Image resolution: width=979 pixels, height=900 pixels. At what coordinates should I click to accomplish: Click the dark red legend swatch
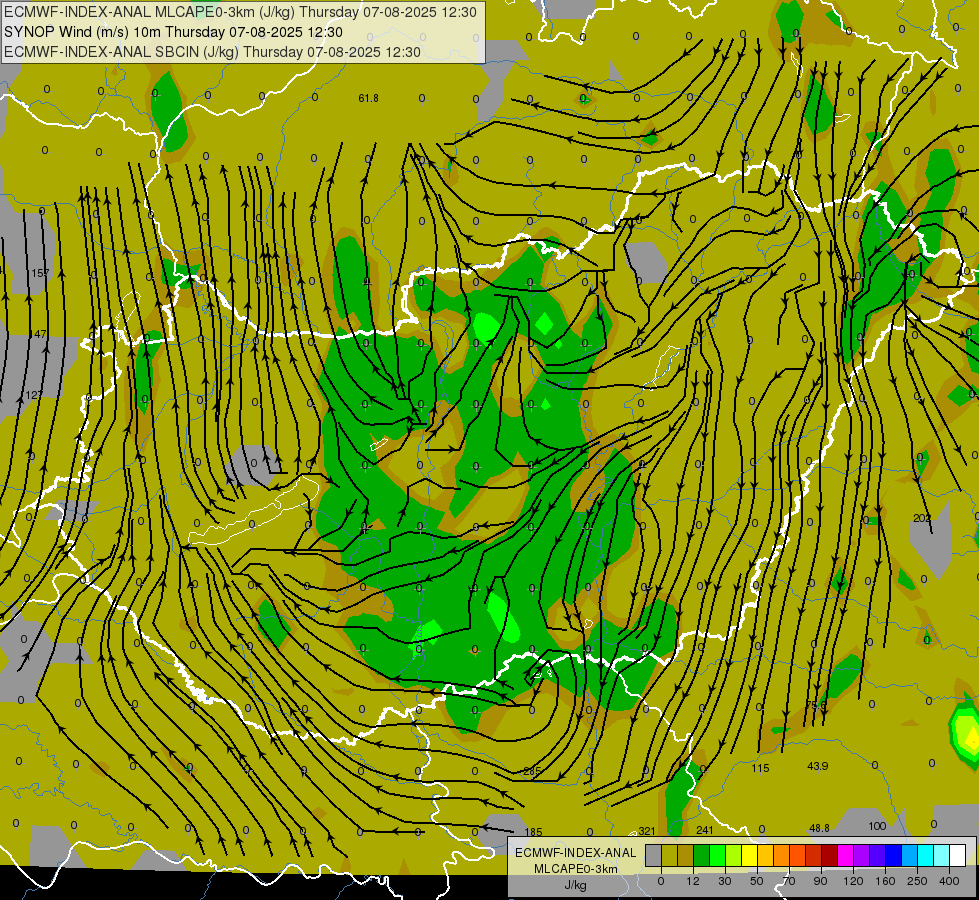(x=830, y=855)
